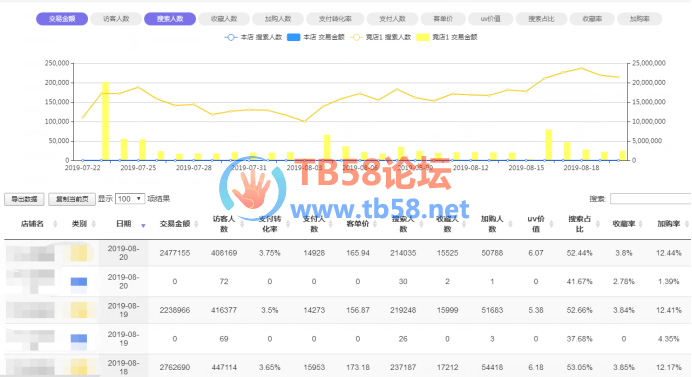The image size is (692, 377).
Task: Click the 搜索 table search input field
Action: click(651, 199)
